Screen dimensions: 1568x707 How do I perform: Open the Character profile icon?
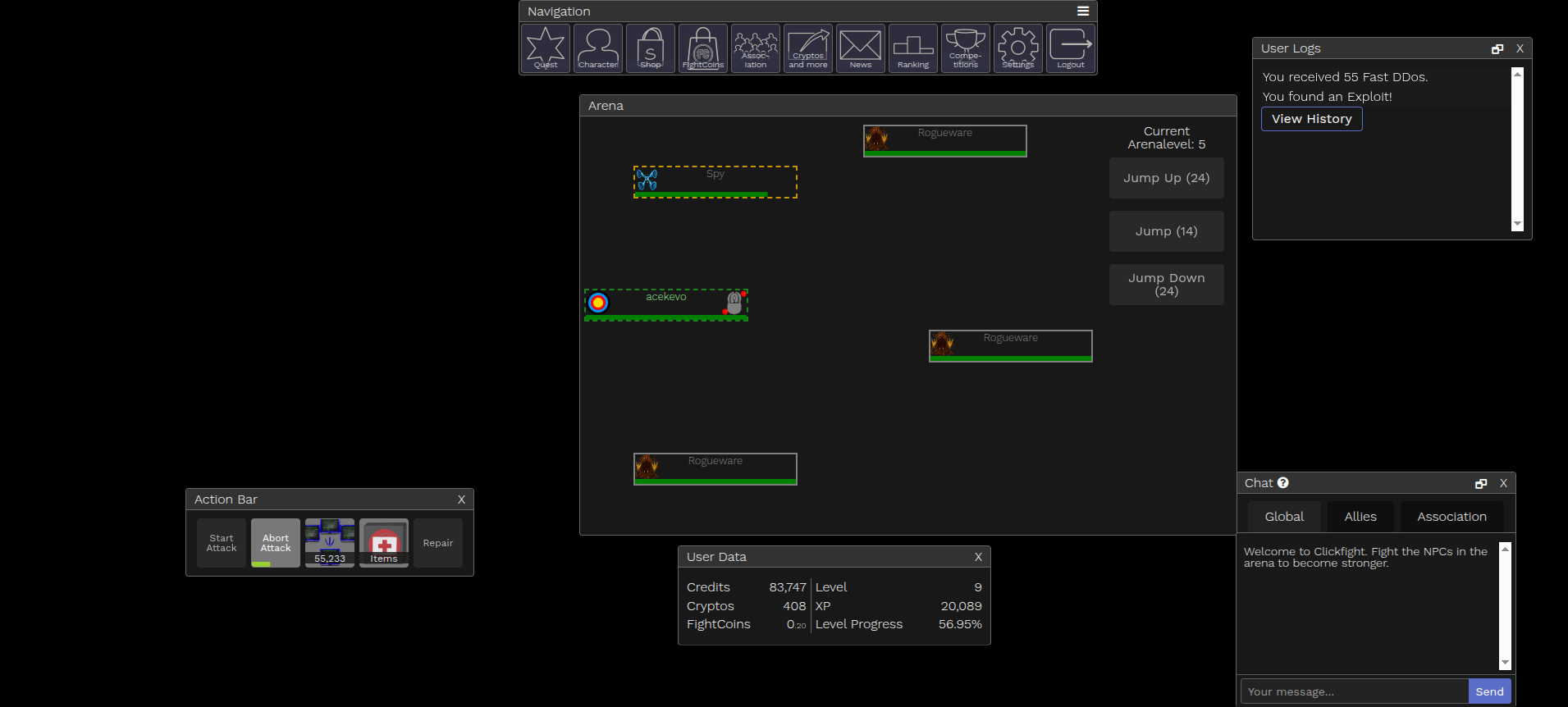[x=598, y=48]
